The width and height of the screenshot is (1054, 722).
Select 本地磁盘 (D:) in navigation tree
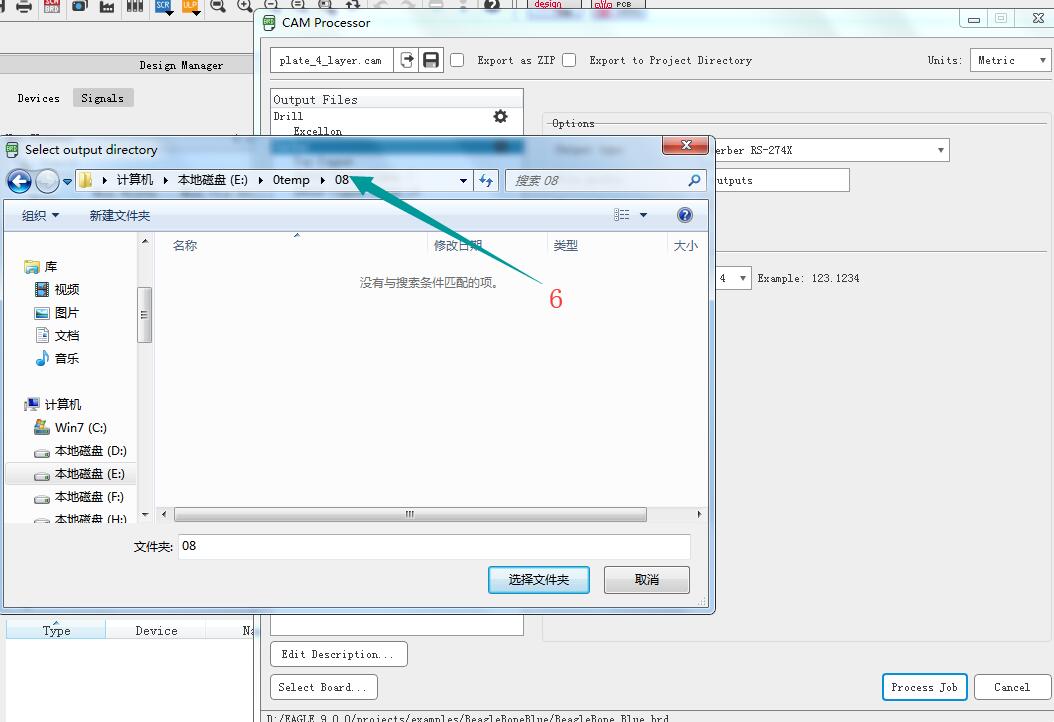coord(90,451)
